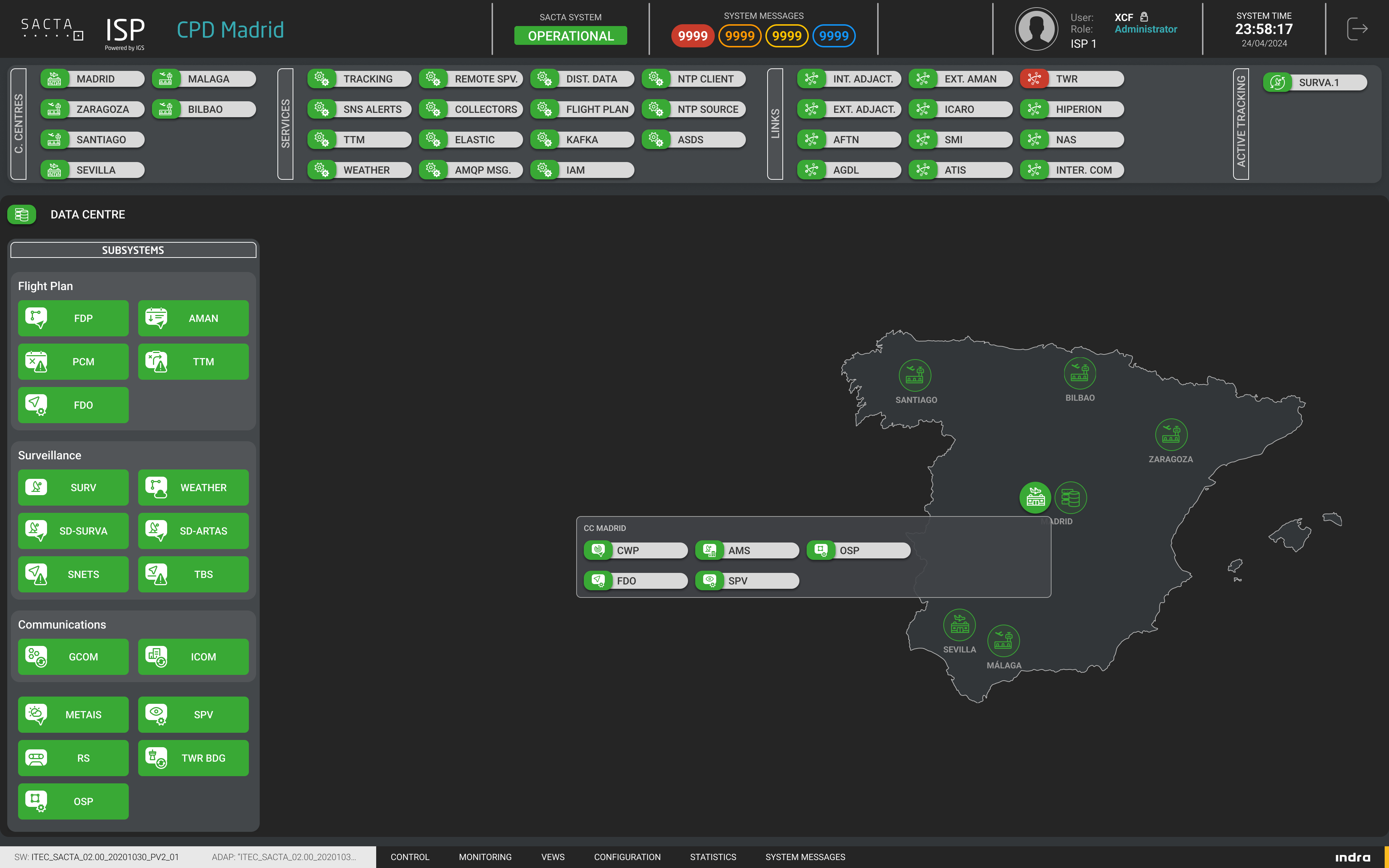Open the FDP subsystem tile

(x=73, y=318)
